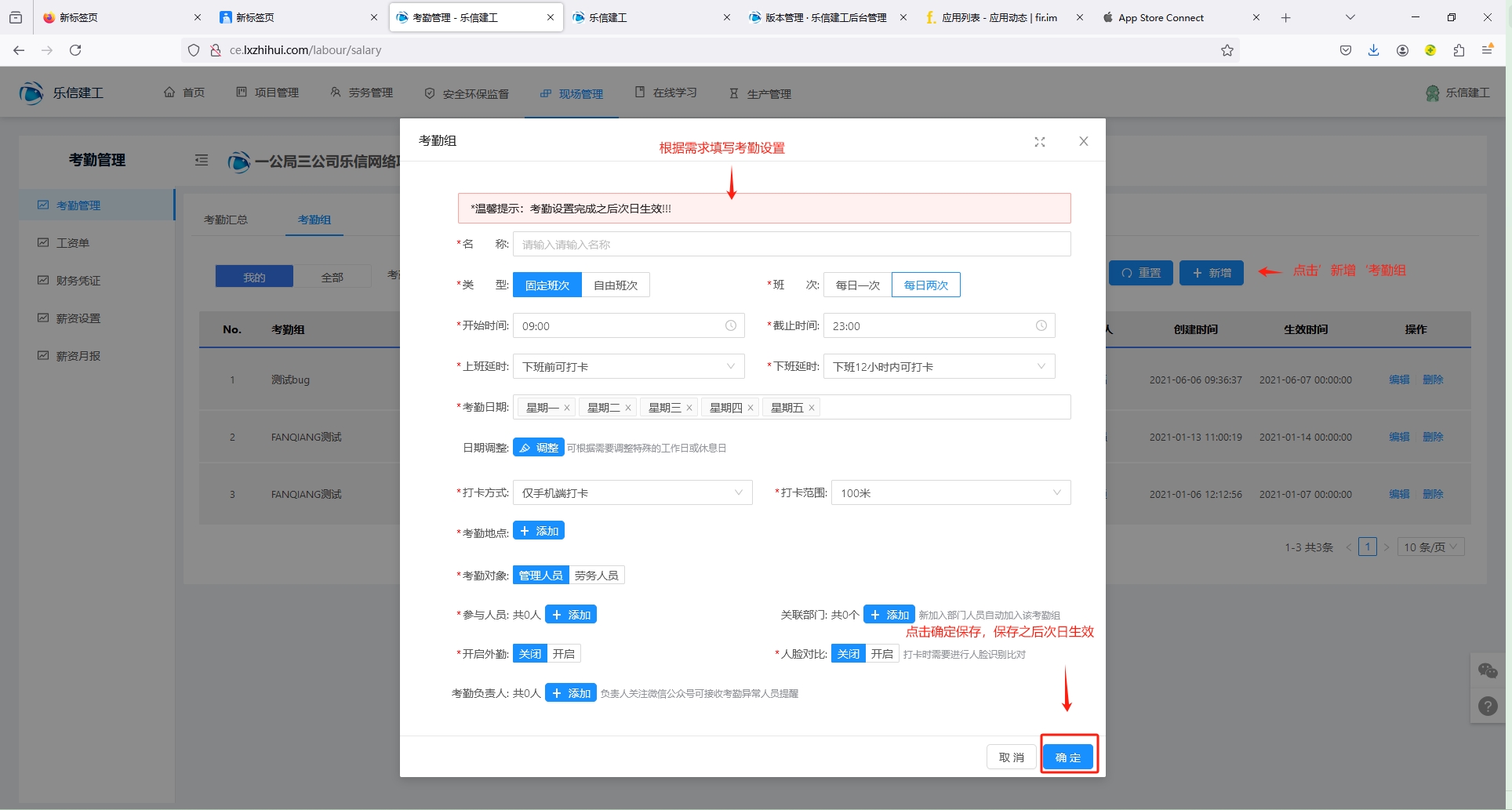The height and width of the screenshot is (810, 1512).
Task: Remove the 星期五 tag from 考勤日期
Action: (x=812, y=408)
